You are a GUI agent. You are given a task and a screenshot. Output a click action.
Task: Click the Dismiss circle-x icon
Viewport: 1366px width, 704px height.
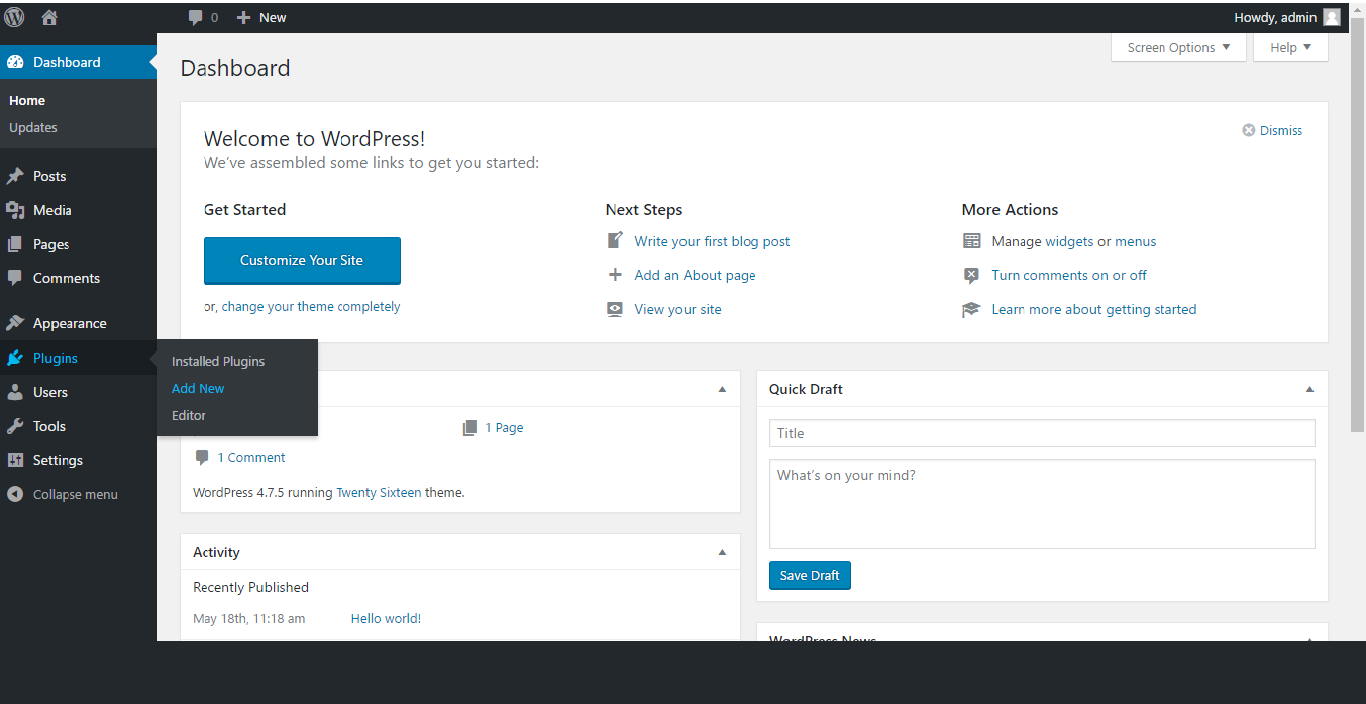pyautogui.click(x=1248, y=130)
